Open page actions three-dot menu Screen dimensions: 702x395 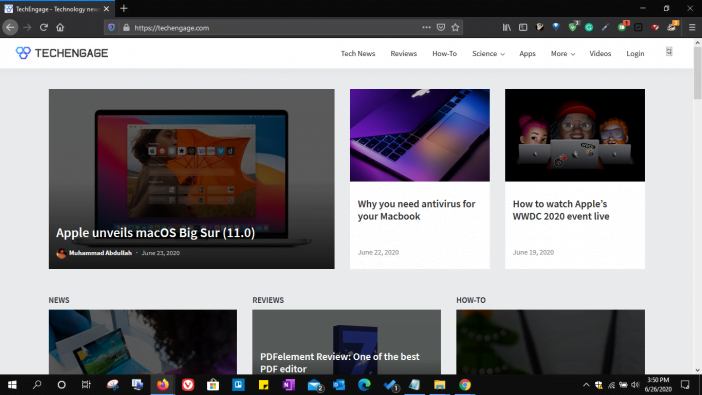[x=426, y=27]
